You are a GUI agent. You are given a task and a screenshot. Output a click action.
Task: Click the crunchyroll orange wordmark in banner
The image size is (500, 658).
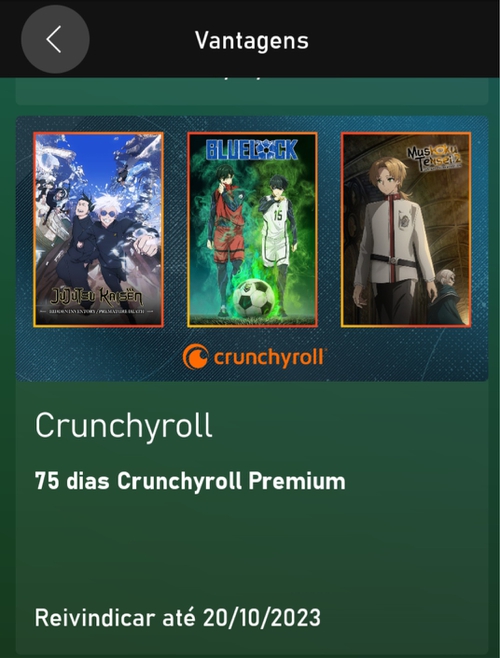point(269,358)
